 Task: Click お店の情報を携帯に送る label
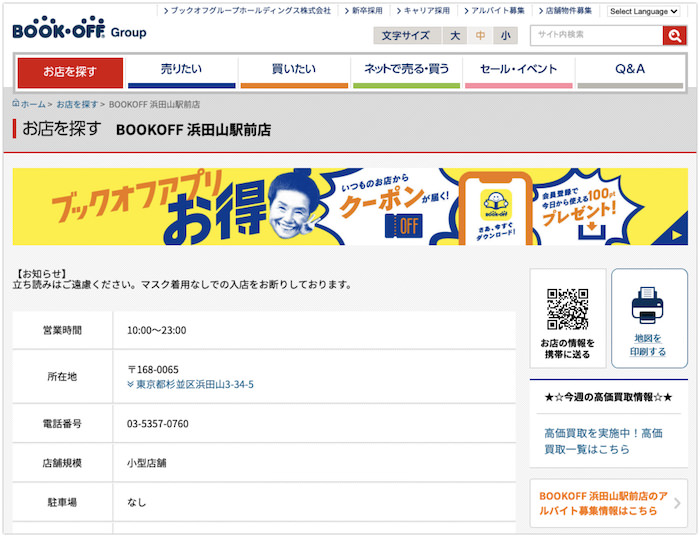click(567, 349)
